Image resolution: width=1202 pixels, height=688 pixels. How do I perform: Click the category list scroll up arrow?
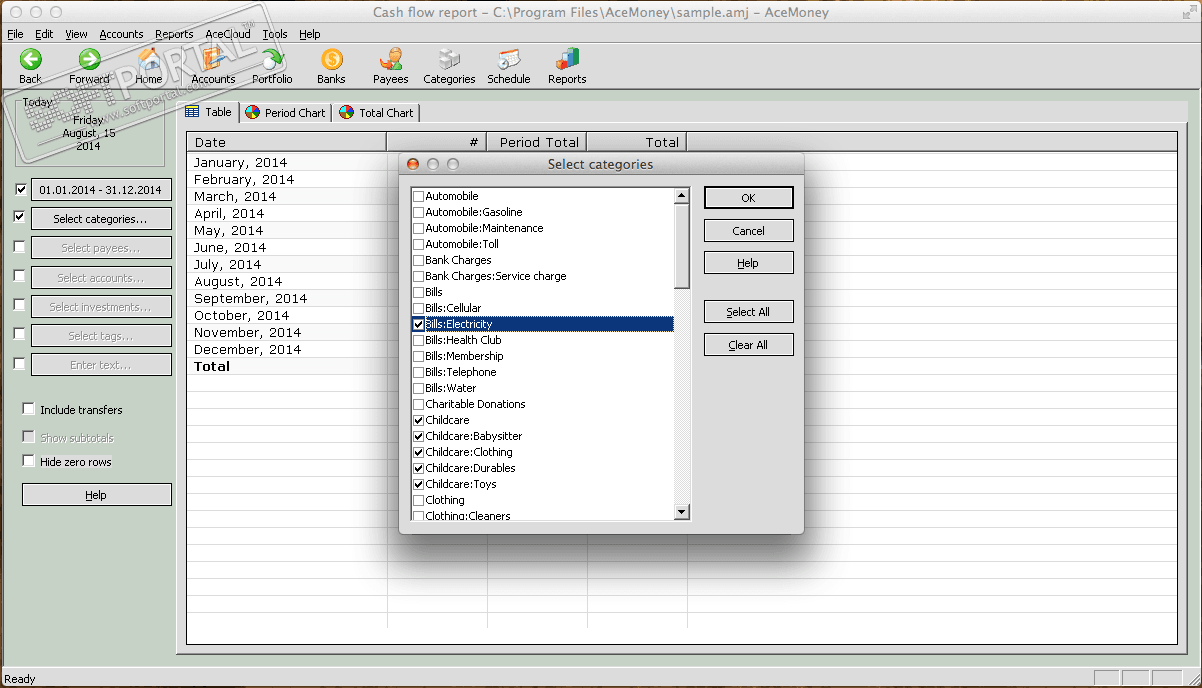(x=682, y=197)
